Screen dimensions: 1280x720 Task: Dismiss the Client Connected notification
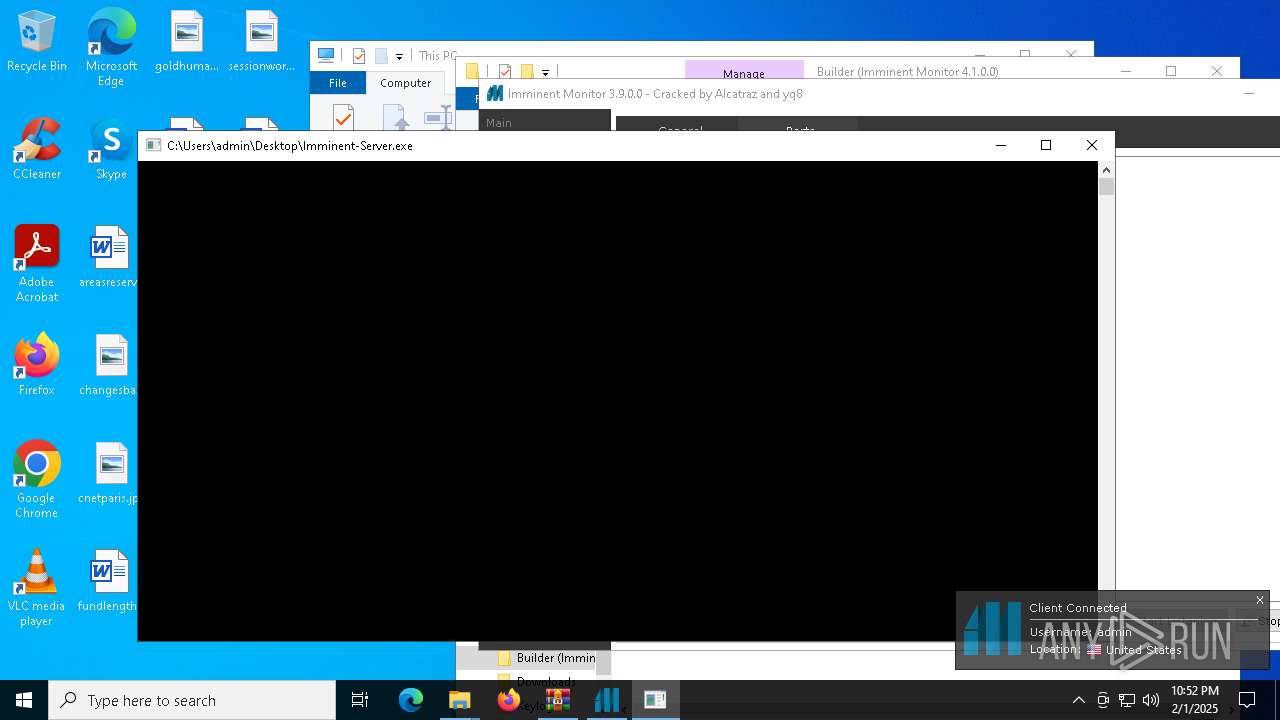[1260, 600]
